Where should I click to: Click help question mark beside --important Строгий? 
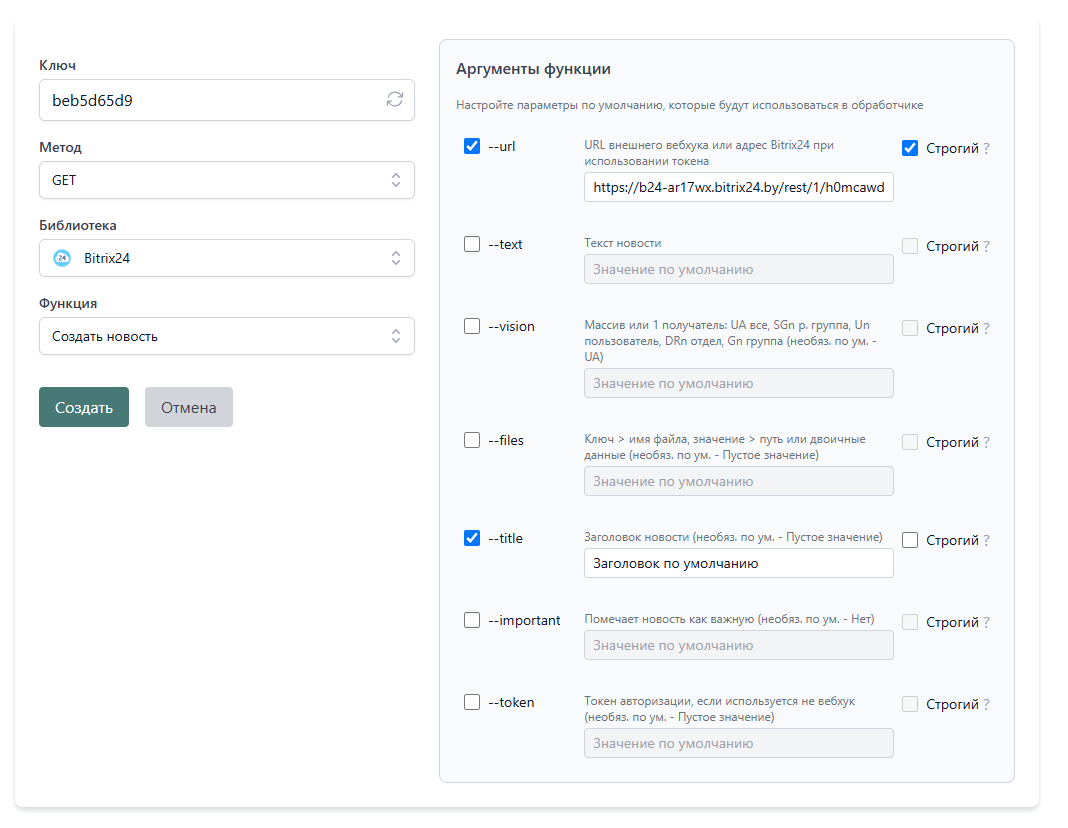pyautogui.click(x=986, y=622)
